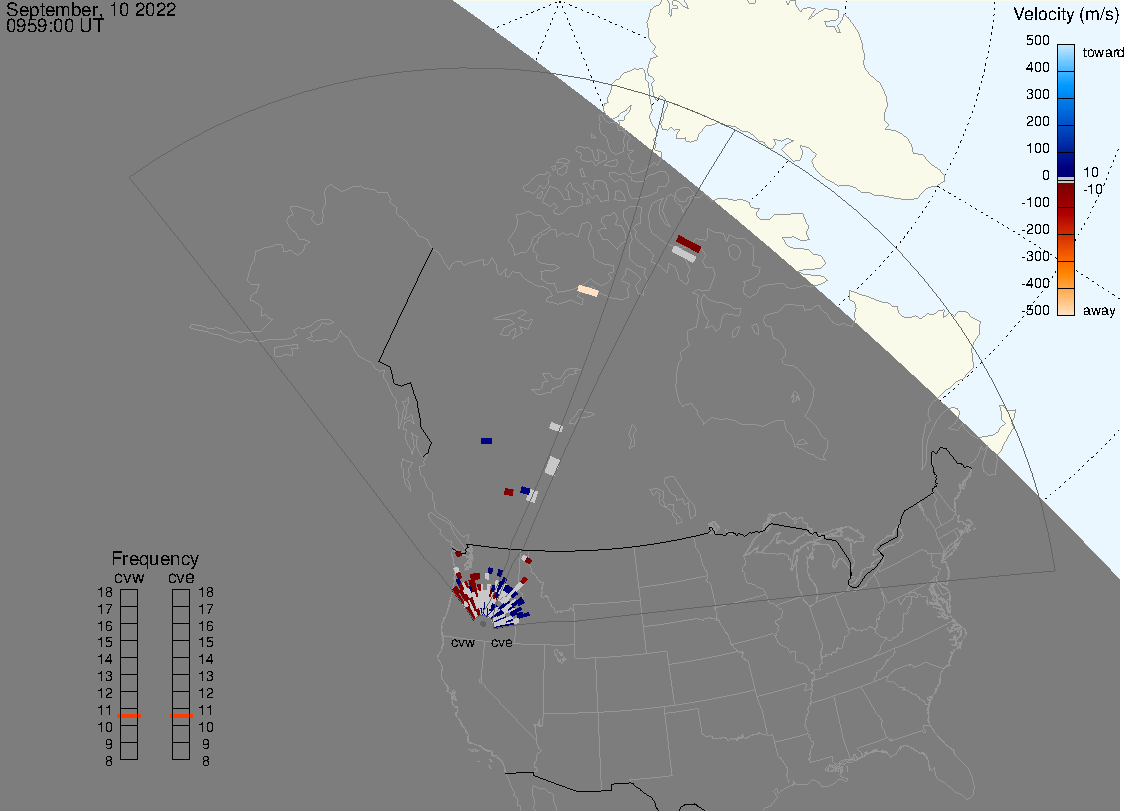Click the 14 label beside the cvw frequency bar
Viewport: 1124px width, 811px height.
point(105,659)
